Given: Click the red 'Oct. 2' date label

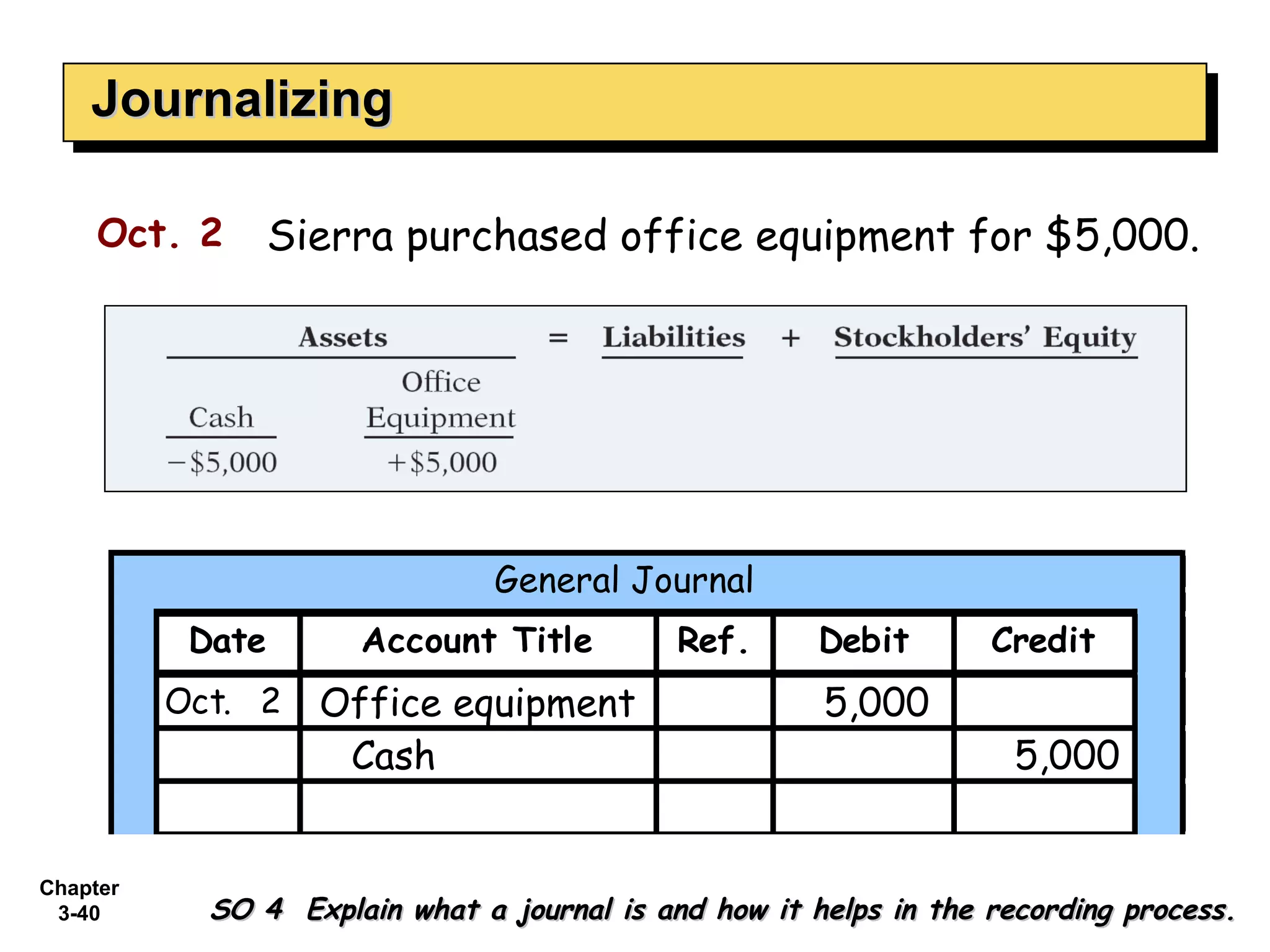Looking at the screenshot, I should tap(160, 234).
